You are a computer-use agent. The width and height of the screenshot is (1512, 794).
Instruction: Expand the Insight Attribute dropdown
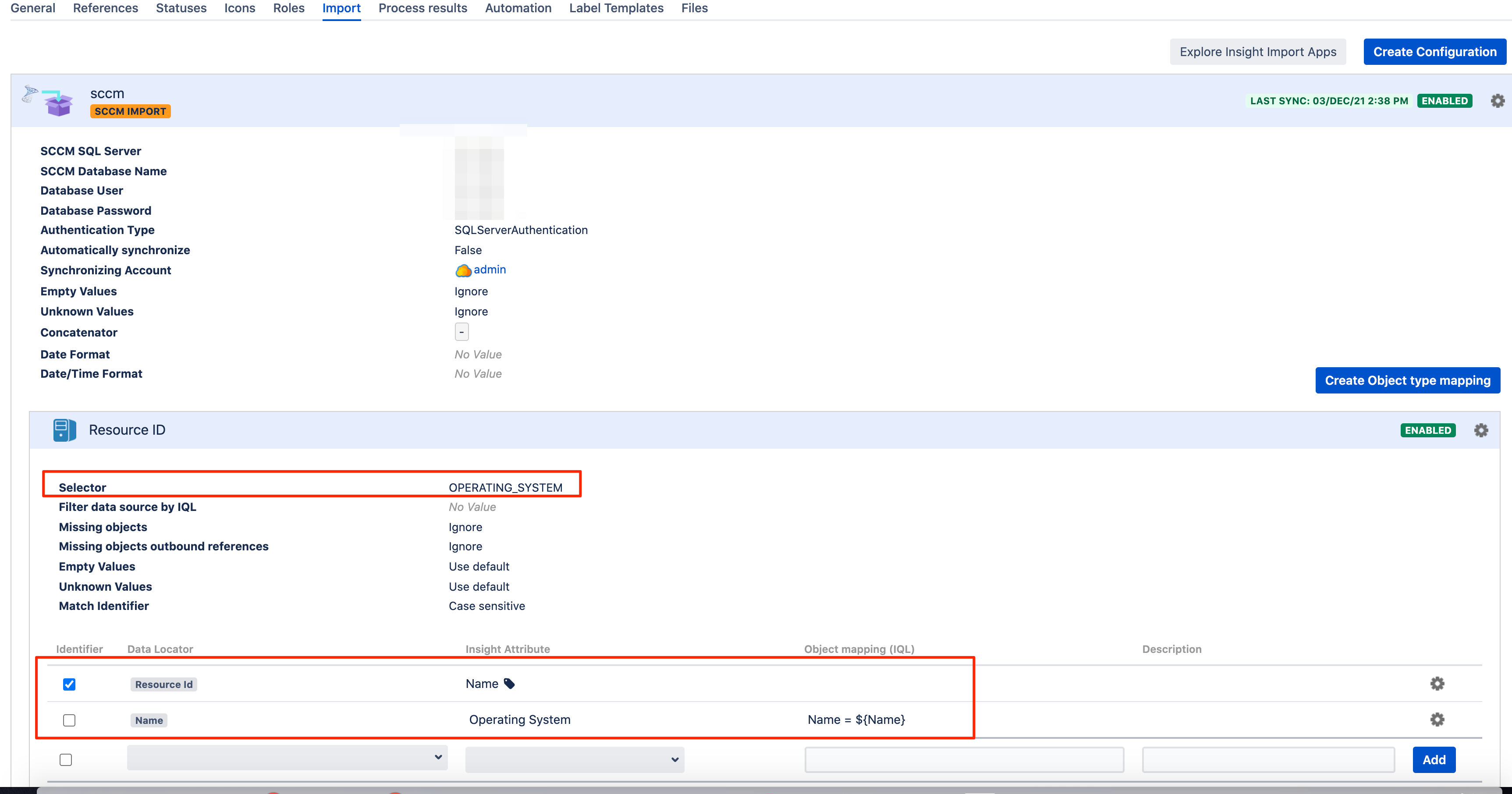[x=574, y=759]
